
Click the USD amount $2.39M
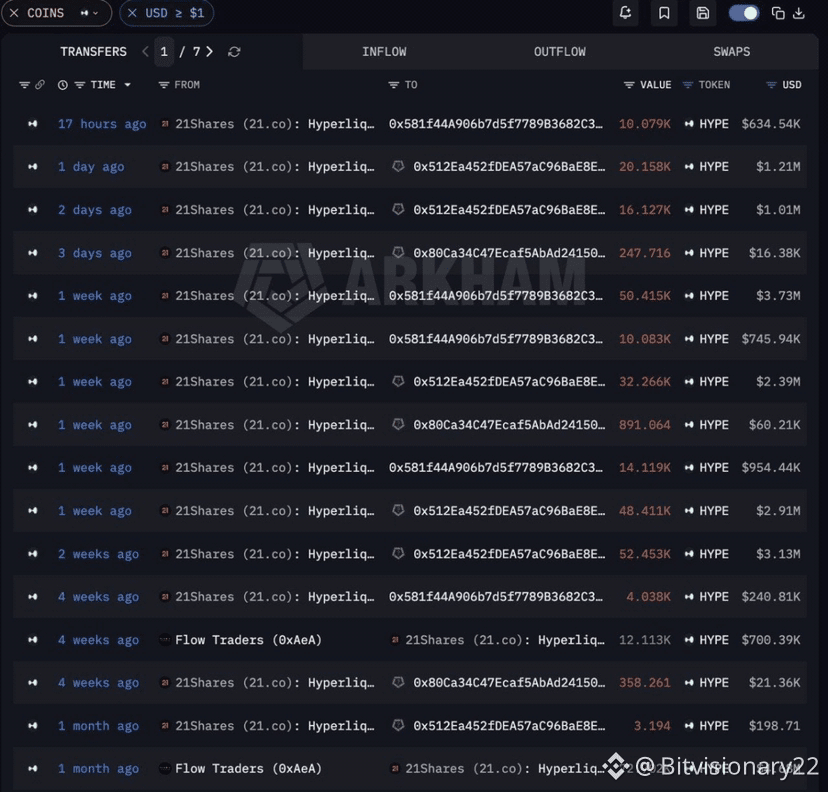pos(778,382)
